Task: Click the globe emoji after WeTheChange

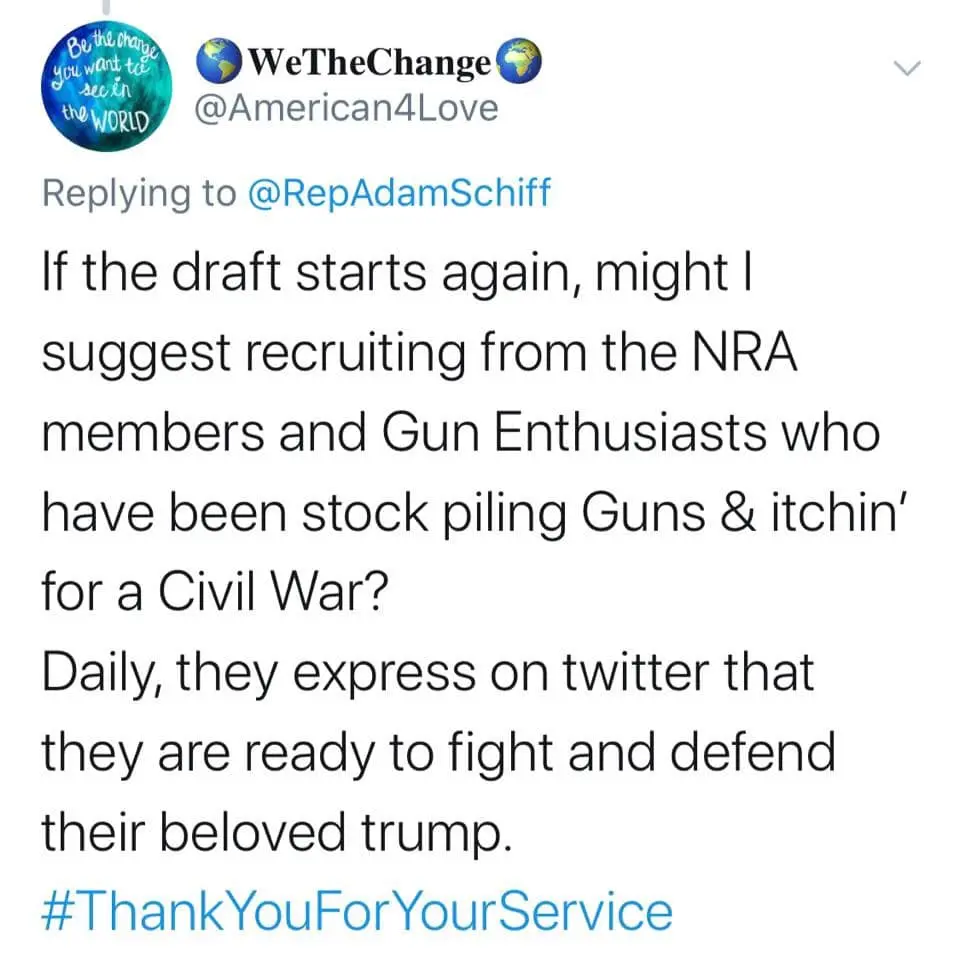Action: (518, 64)
